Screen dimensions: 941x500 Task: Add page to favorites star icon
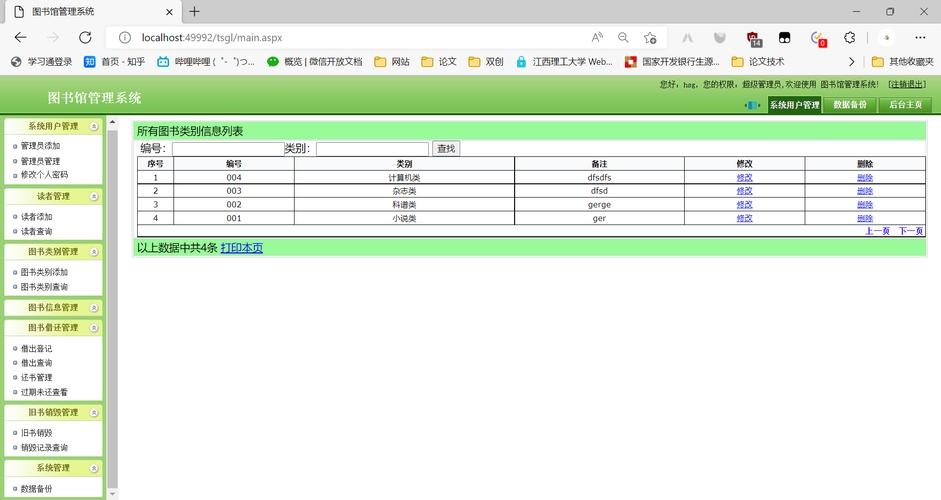[651, 37]
